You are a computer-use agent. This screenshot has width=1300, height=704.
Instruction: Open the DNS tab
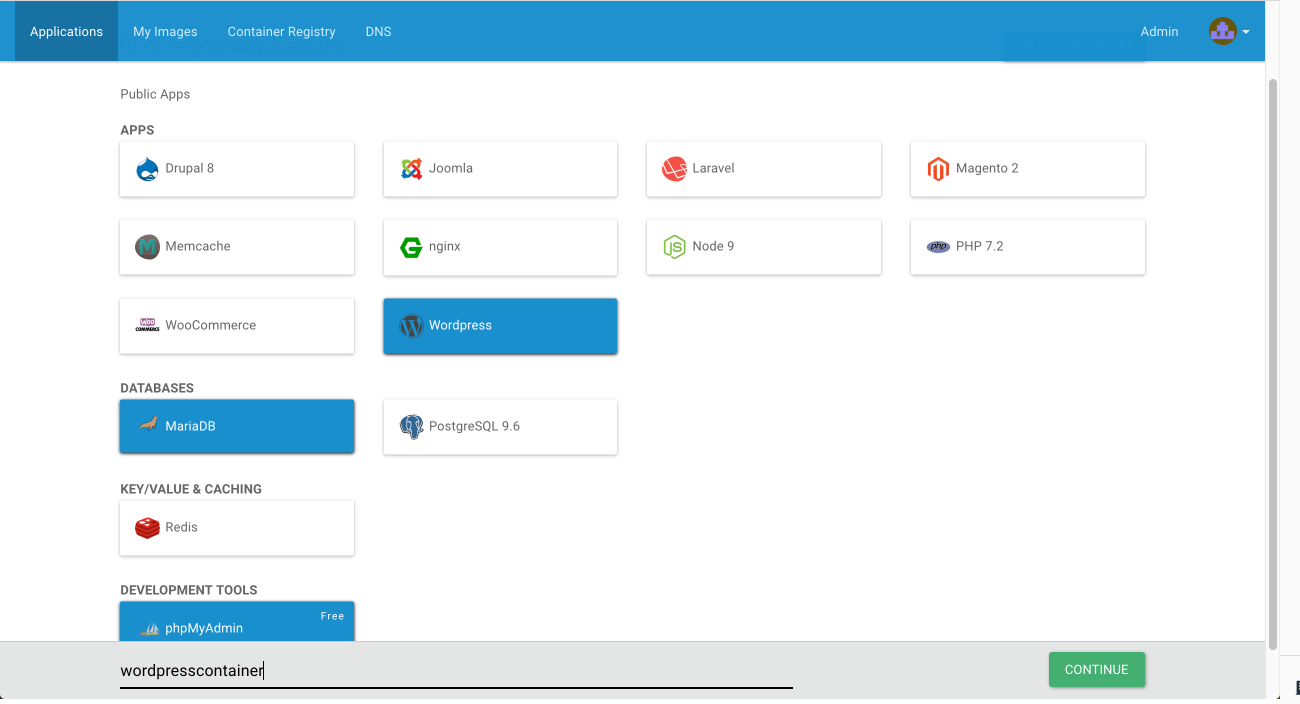click(378, 31)
